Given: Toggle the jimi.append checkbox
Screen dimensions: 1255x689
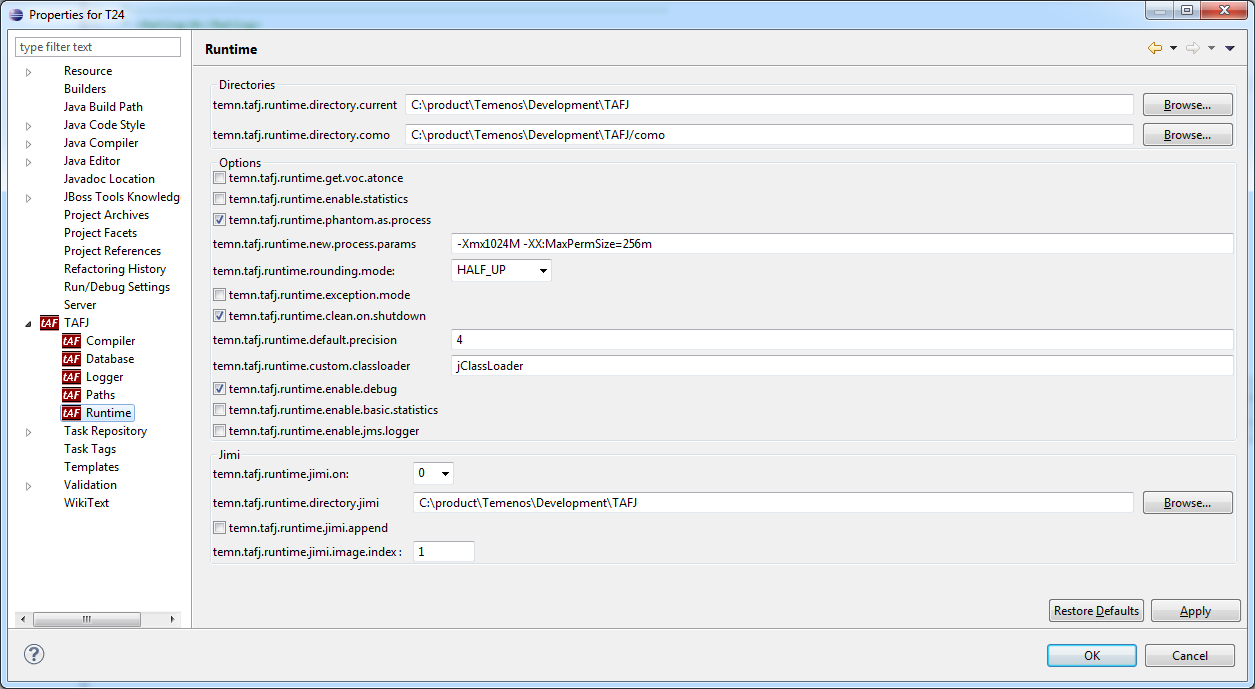Looking at the screenshot, I should pyautogui.click(x=220, y=528).
